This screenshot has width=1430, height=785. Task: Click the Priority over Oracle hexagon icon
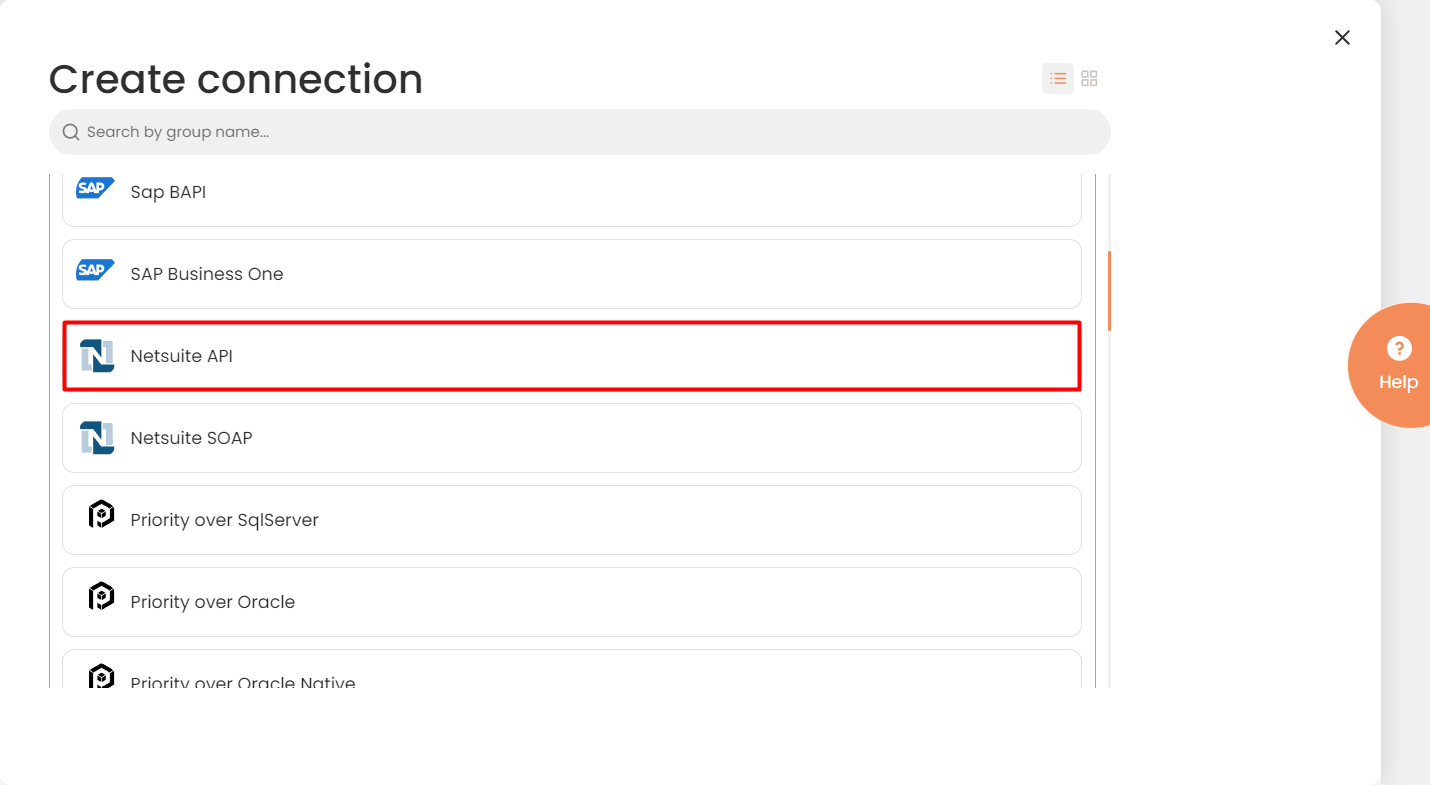point(101,596)
